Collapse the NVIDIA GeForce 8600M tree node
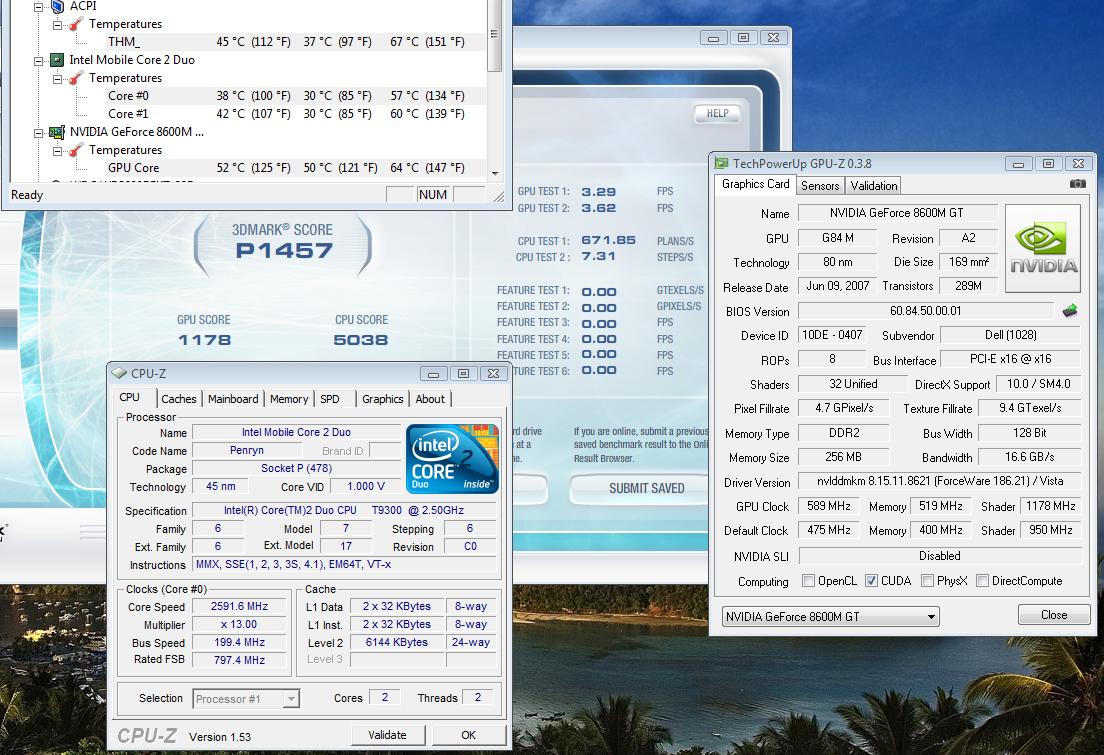This screenshot has width=1104, height=755. pyautogui.click(x=39, y=132)
